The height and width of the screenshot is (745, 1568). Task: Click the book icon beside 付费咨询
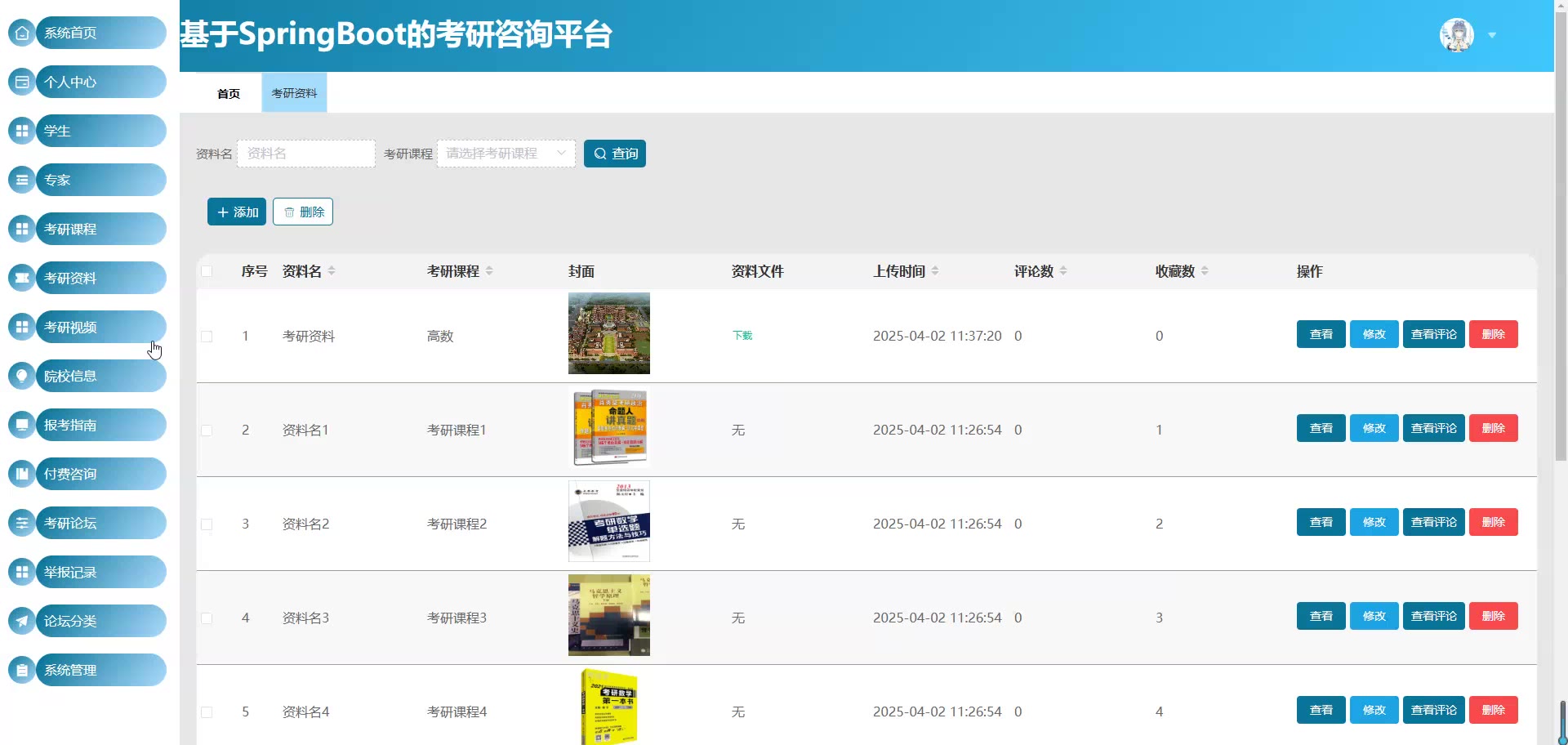tap(22, 474)
